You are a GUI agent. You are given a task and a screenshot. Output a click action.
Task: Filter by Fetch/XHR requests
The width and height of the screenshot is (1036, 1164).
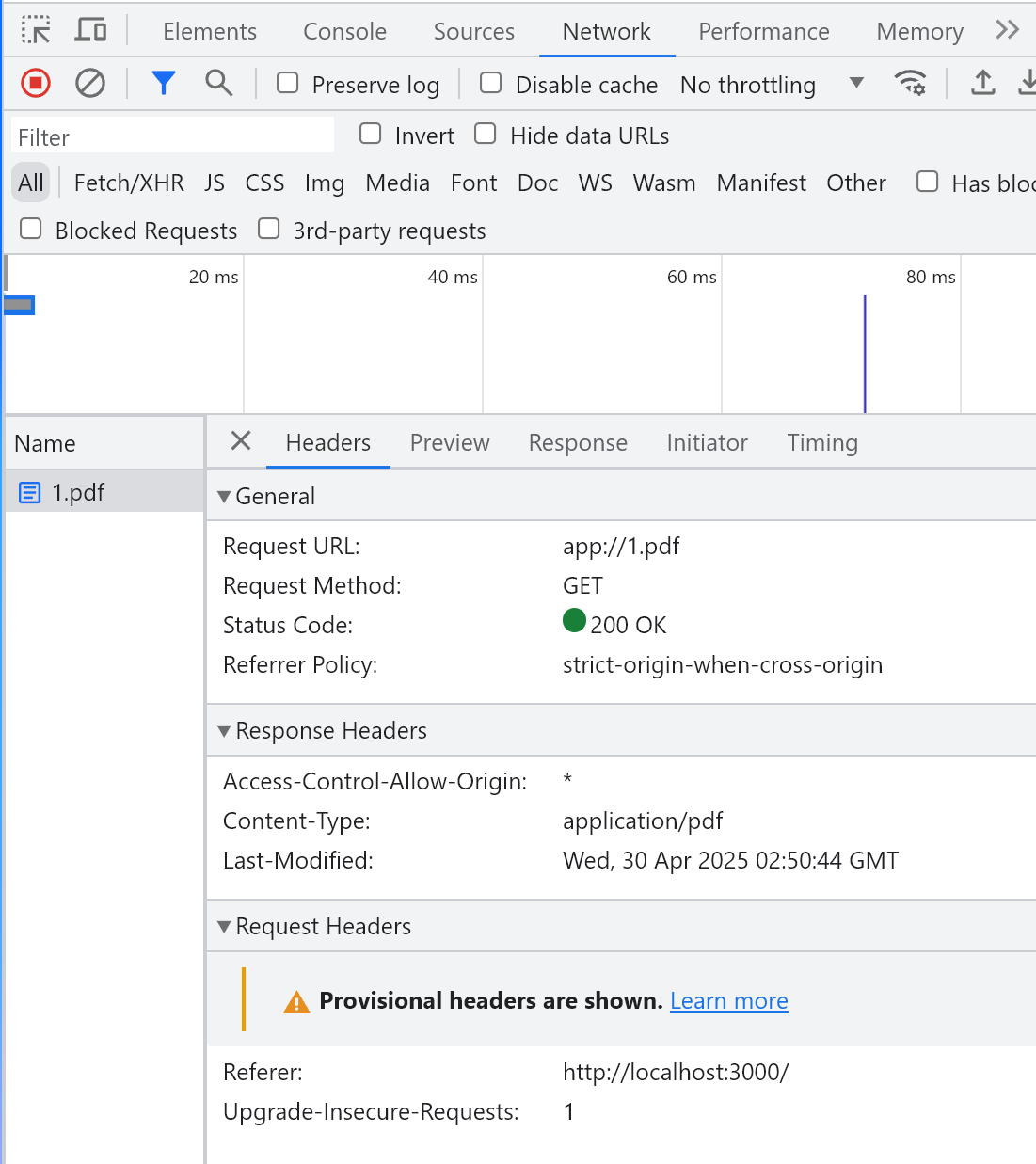(129, 183)
